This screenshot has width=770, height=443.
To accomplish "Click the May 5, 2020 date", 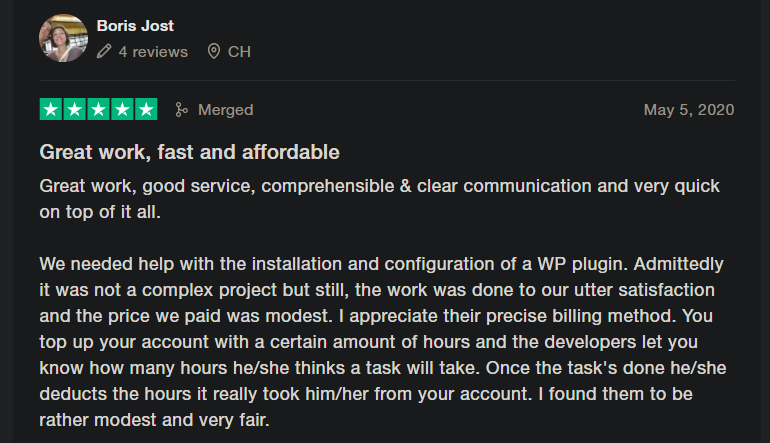I will pyautogui.click(x=689, y=110).
